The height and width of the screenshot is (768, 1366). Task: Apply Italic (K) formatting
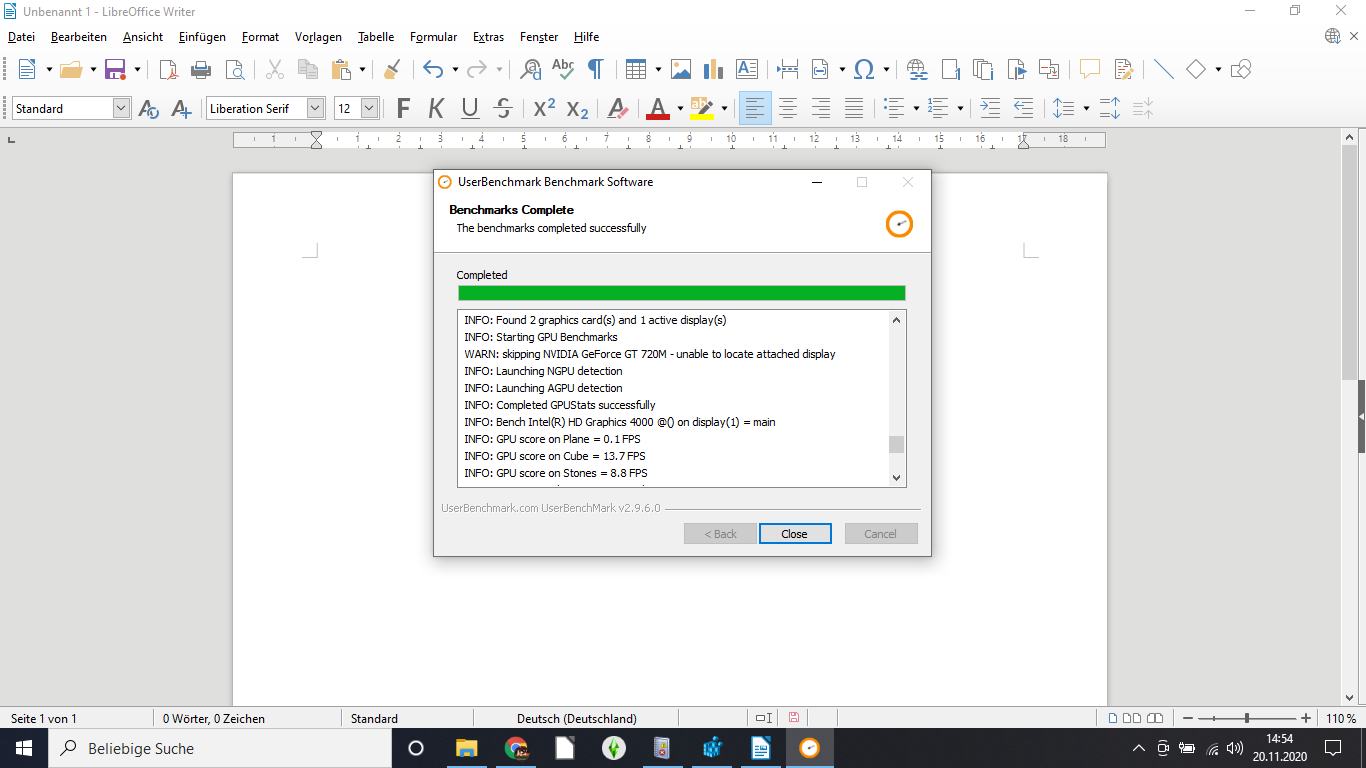pos(436,108)
